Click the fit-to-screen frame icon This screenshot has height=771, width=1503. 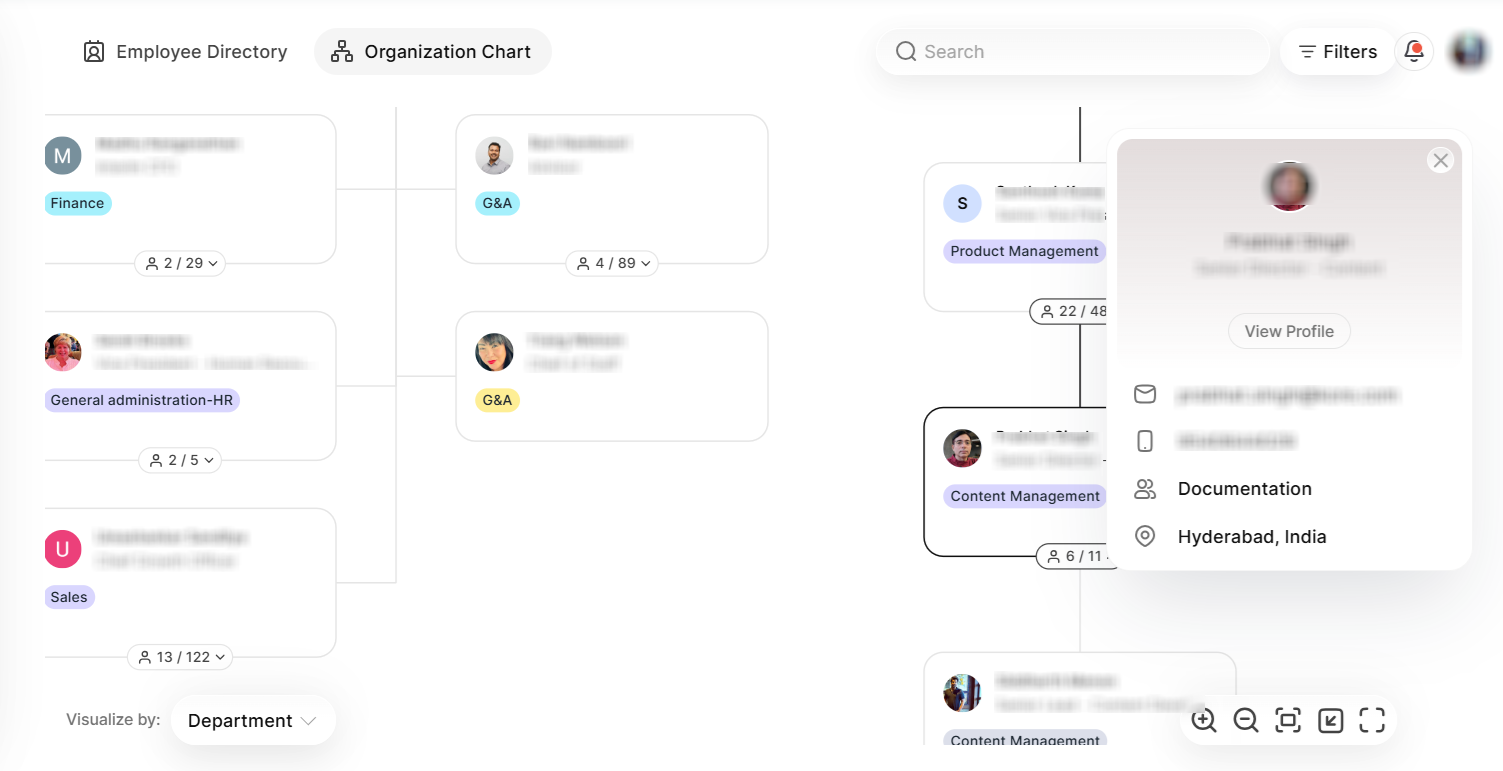(x=1288, y=720)
